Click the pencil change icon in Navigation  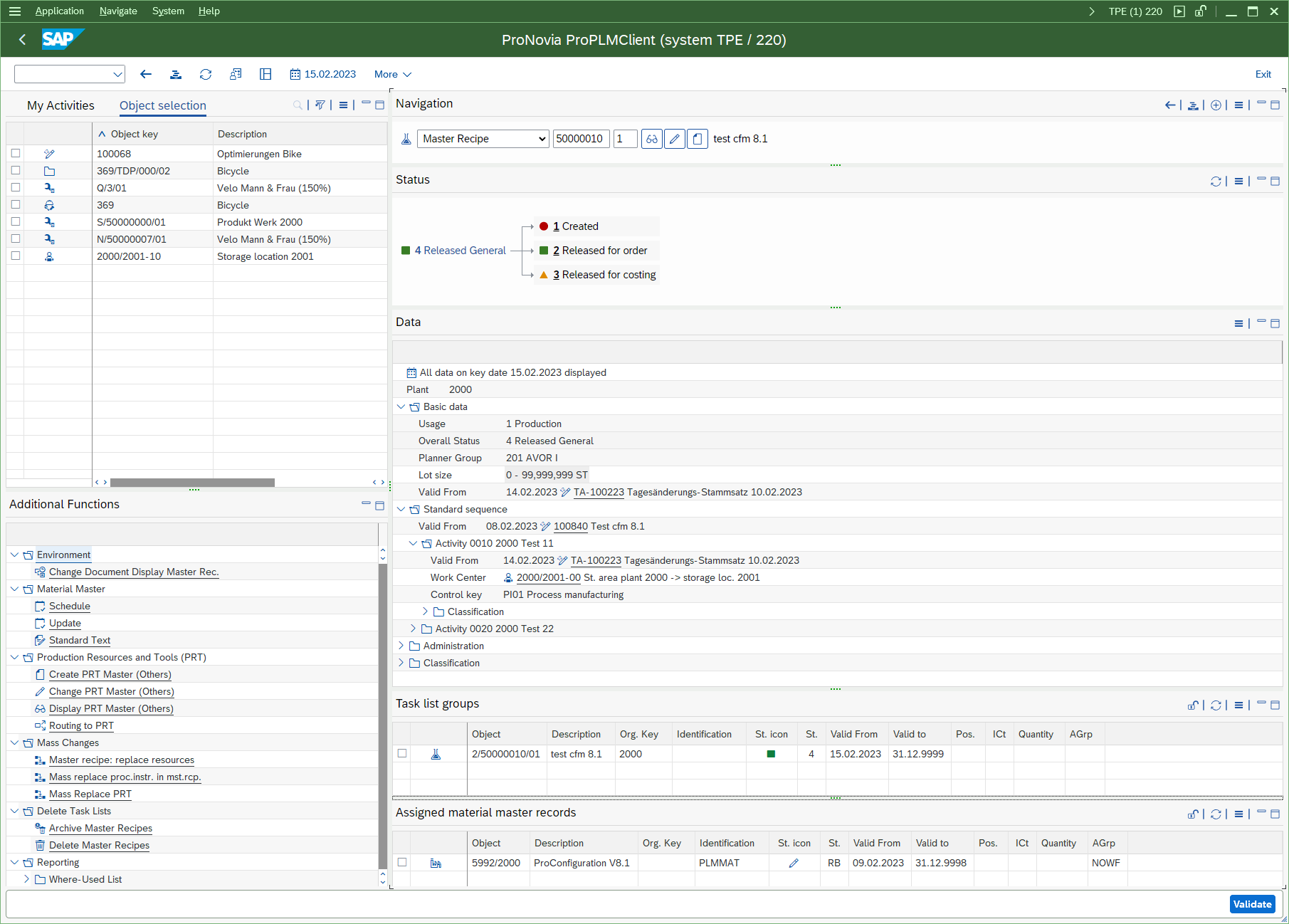675,139
